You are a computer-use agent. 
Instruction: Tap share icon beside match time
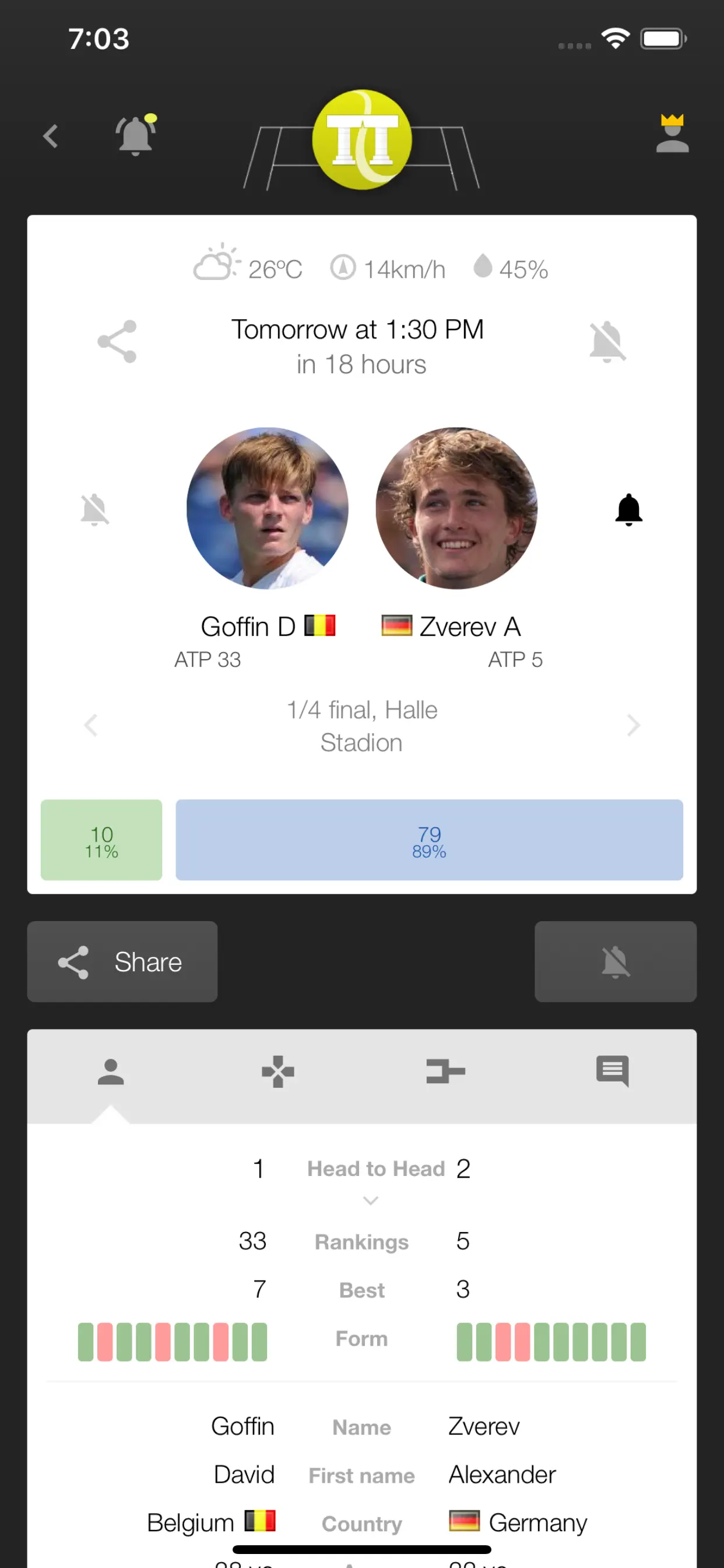(x=117, y=341)
